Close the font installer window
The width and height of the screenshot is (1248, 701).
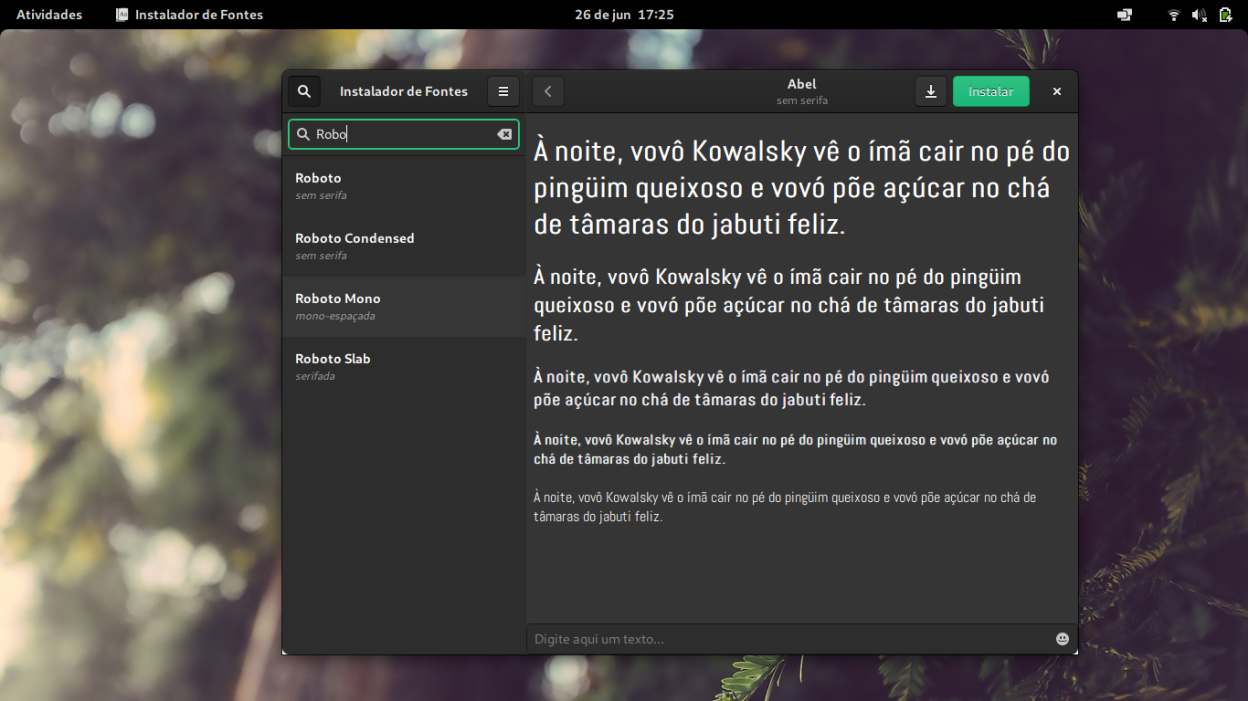pyautogui.click(x=1057, y=91)
